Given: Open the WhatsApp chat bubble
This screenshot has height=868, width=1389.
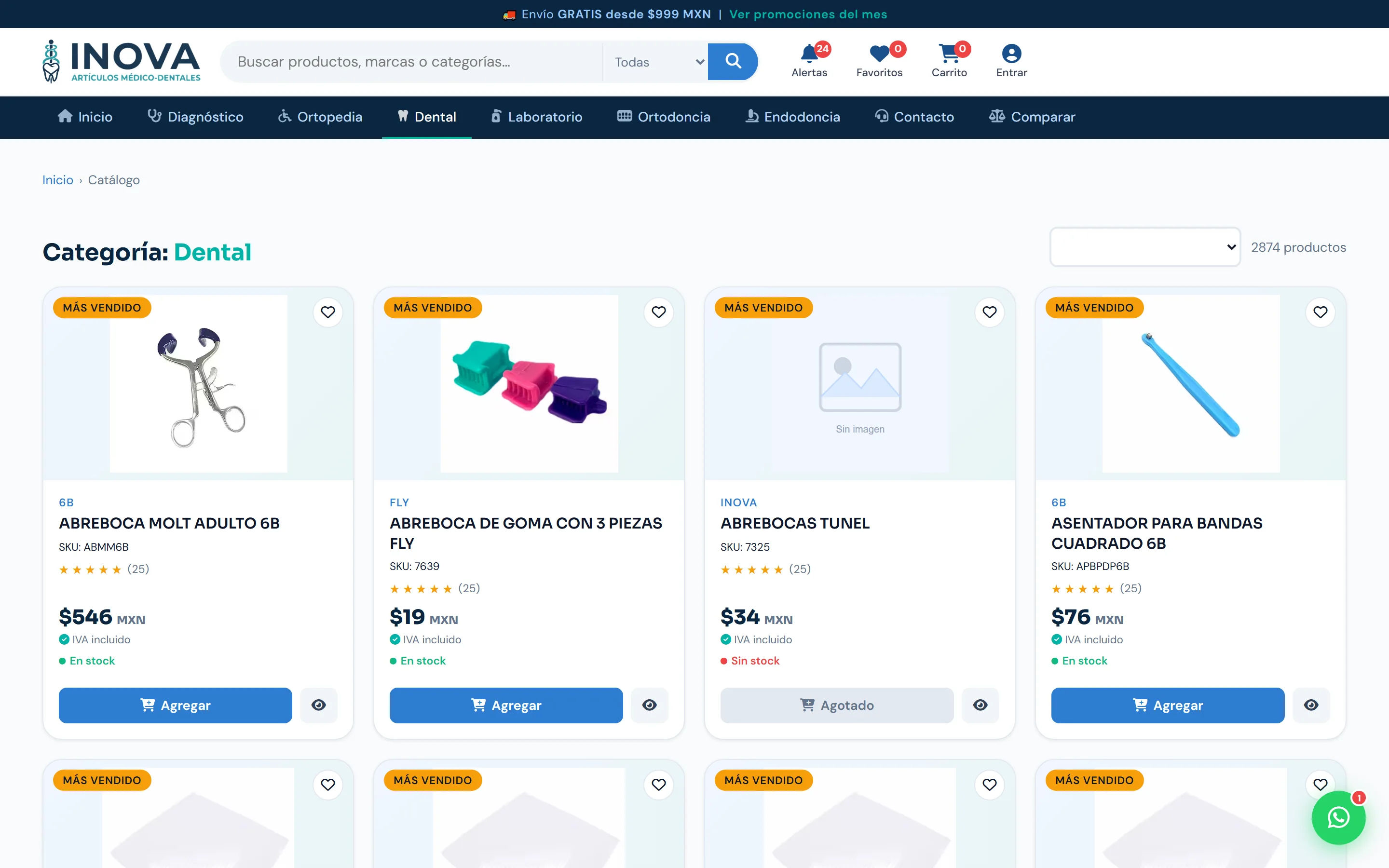Looking at the screenshot, I should point(1338,817).
